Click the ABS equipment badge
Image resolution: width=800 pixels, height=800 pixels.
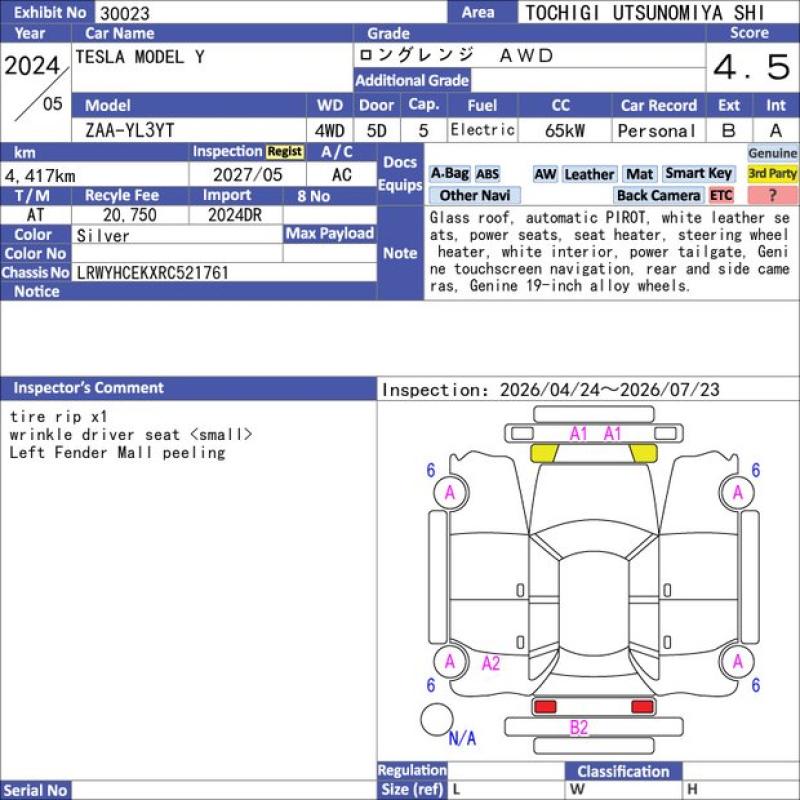487,174
